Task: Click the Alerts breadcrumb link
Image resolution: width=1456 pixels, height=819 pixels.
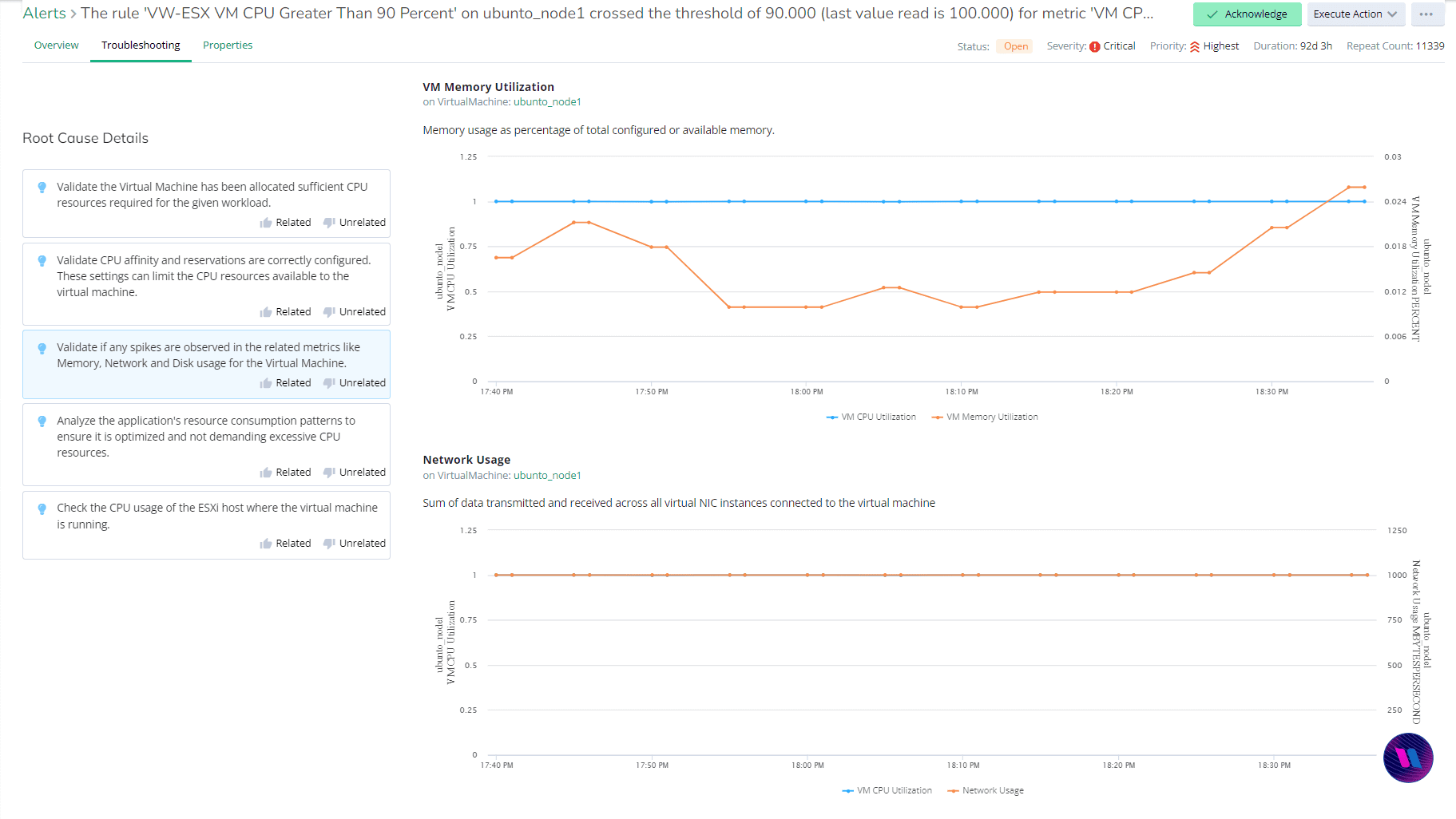Action: pyautogui.click(x=44, y=14)
